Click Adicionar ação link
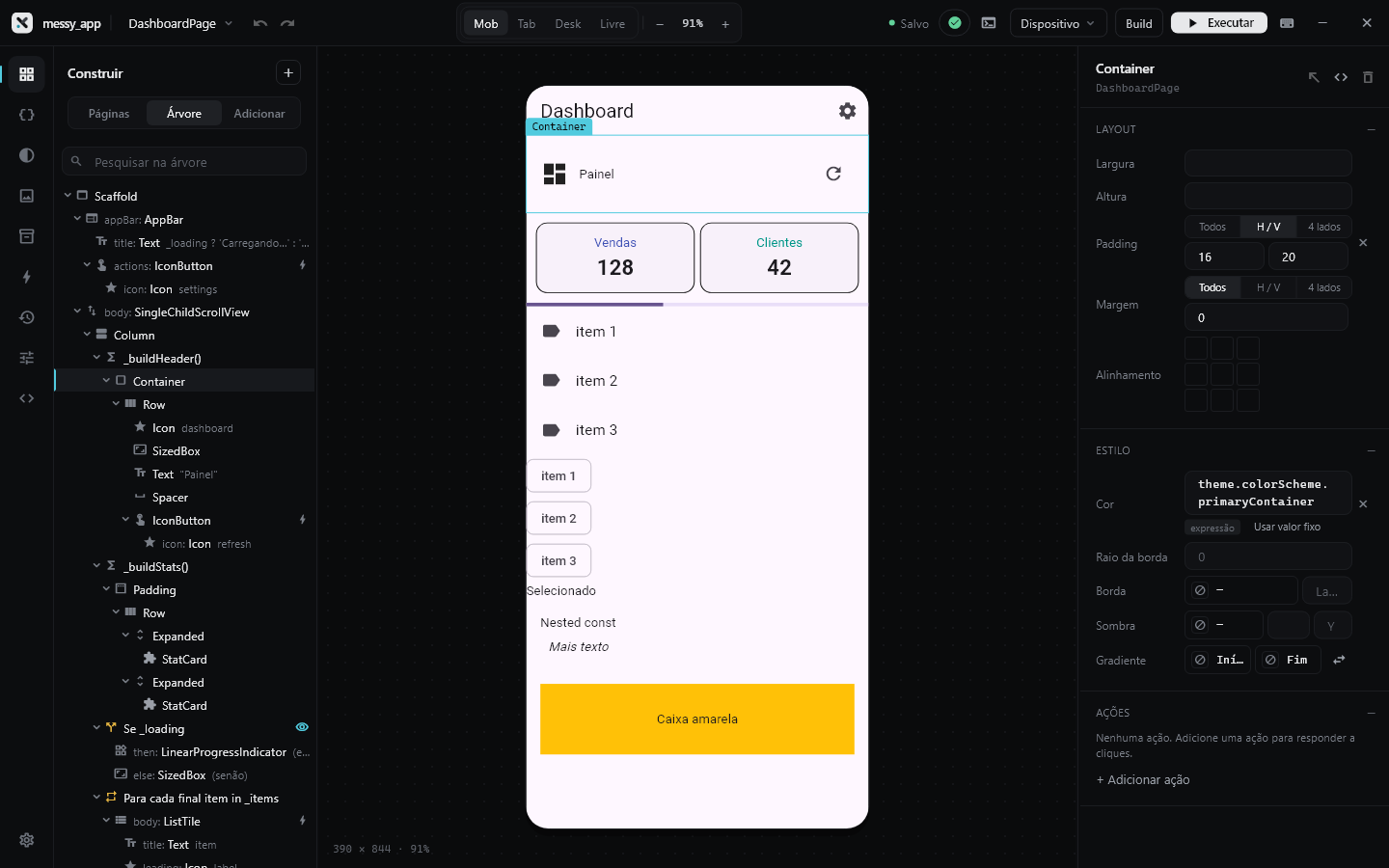 point(1143,779)
